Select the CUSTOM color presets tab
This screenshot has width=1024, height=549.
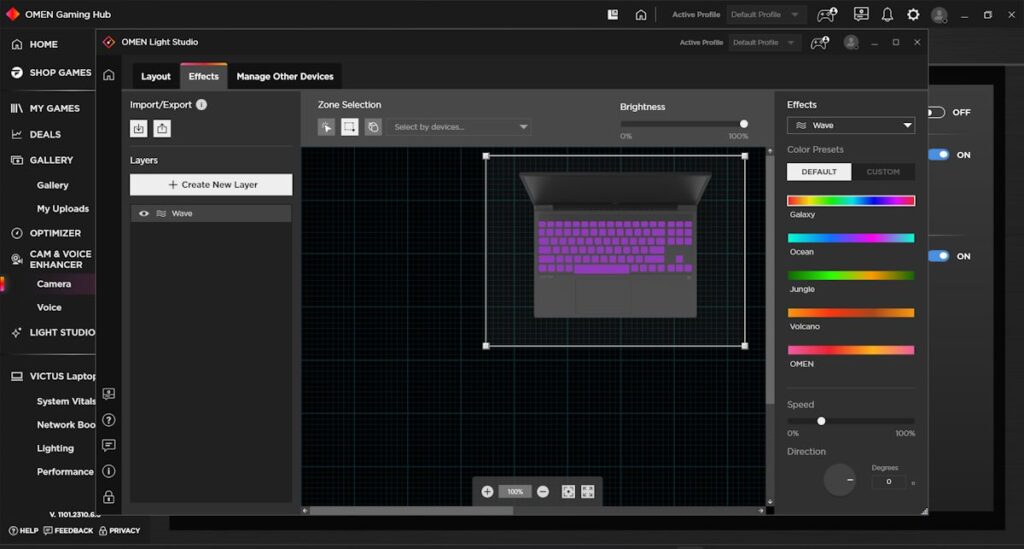click(x=883, y=172)
